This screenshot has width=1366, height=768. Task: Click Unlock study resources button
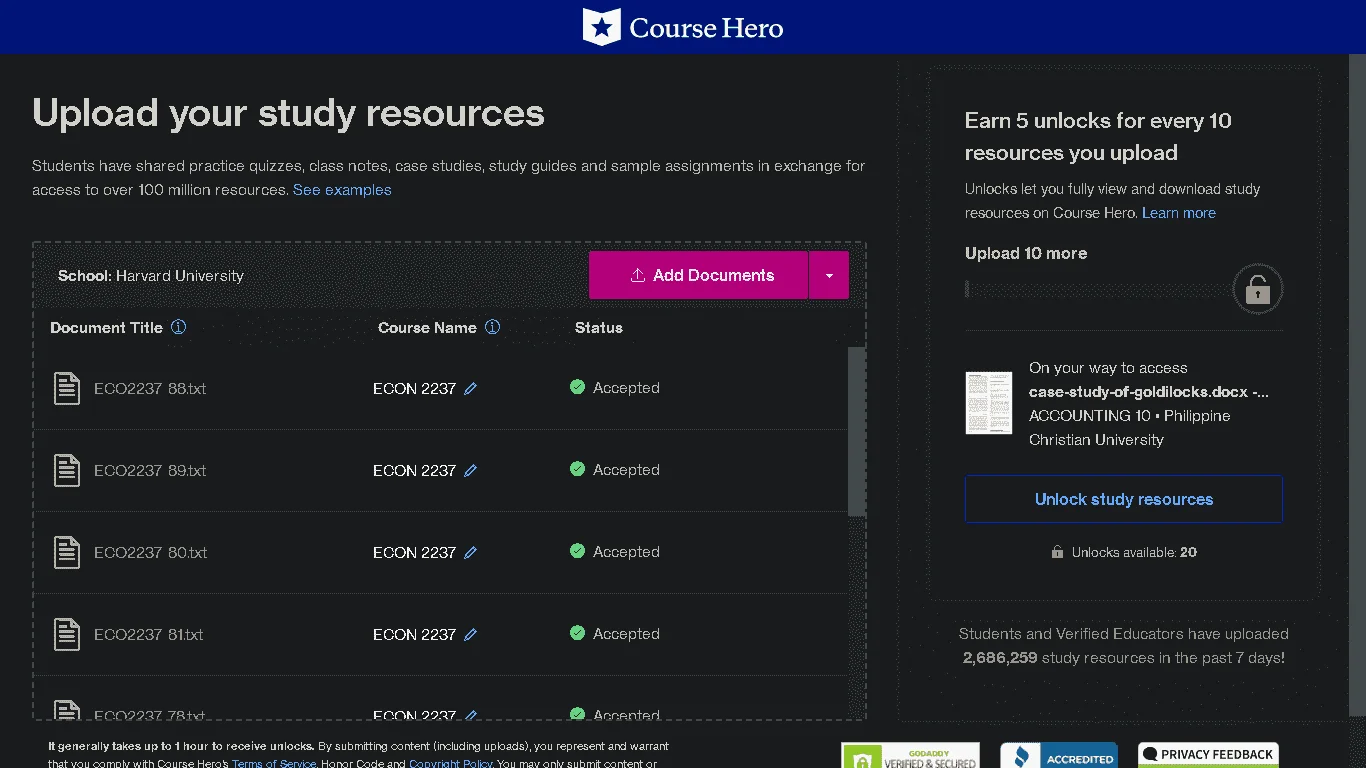pos(1124,499)
